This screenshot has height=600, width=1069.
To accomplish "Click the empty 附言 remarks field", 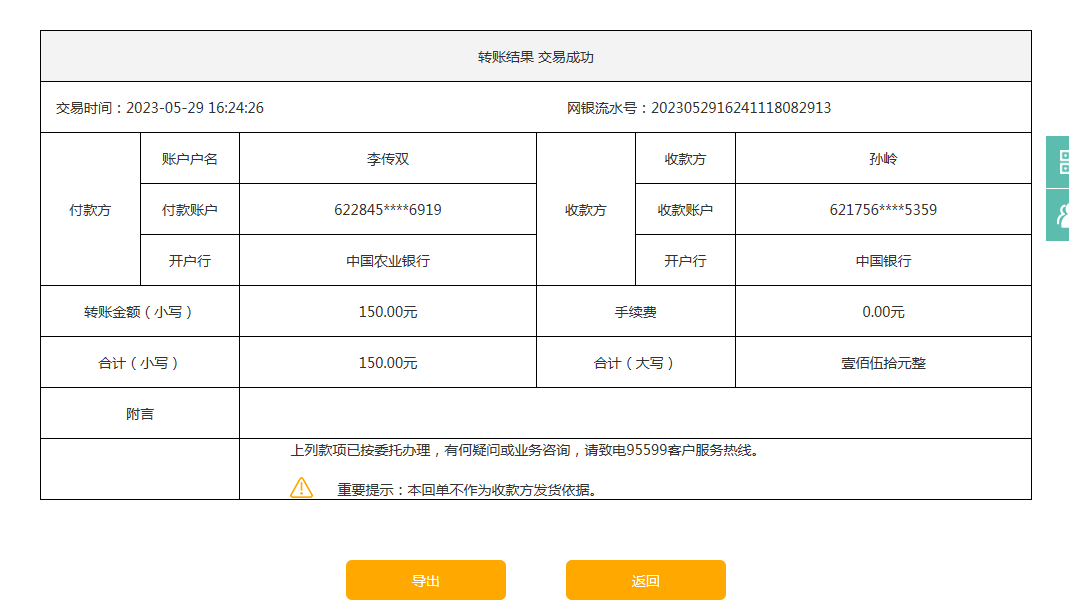I will pos(635,413).
